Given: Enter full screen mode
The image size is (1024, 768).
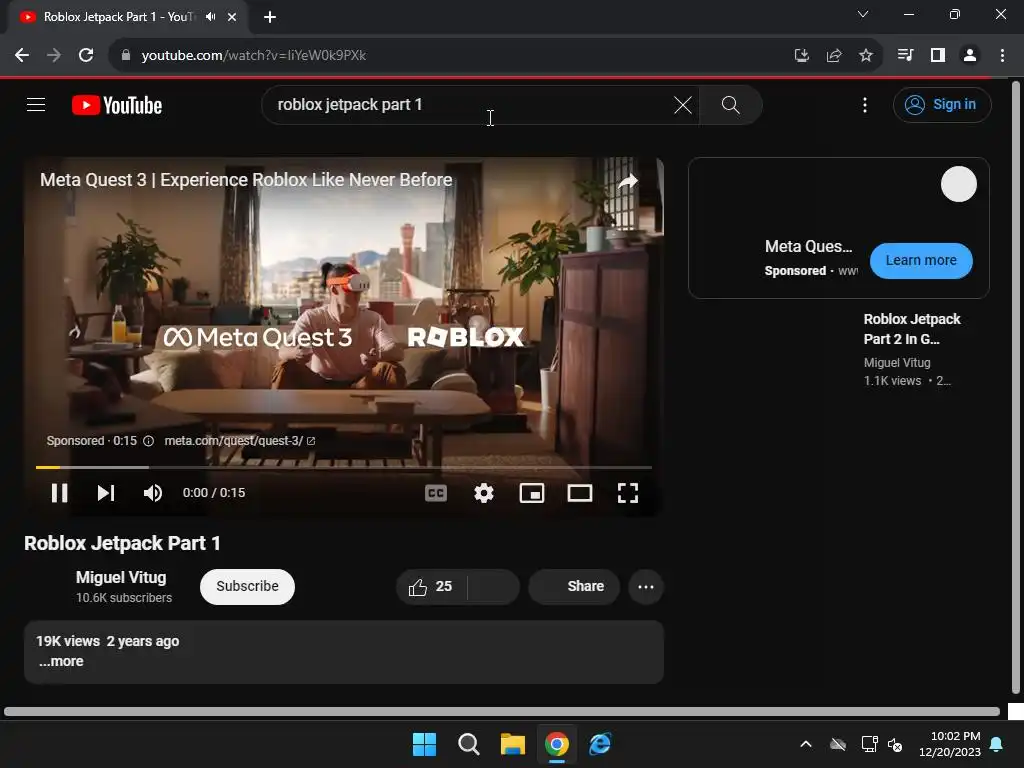Looking at the screenshot, I should point(628,493).
